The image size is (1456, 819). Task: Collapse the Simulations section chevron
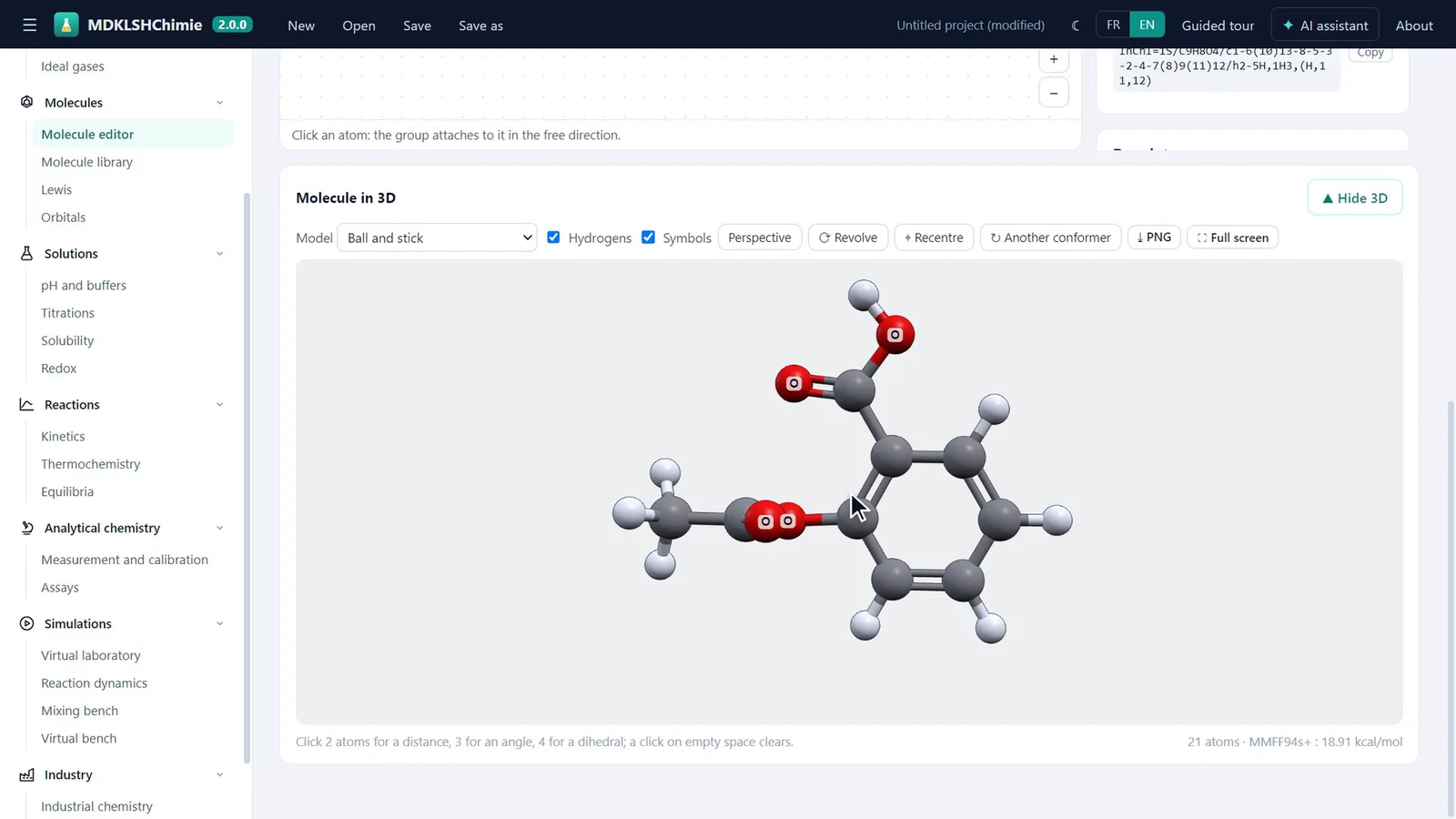[219, 624]
